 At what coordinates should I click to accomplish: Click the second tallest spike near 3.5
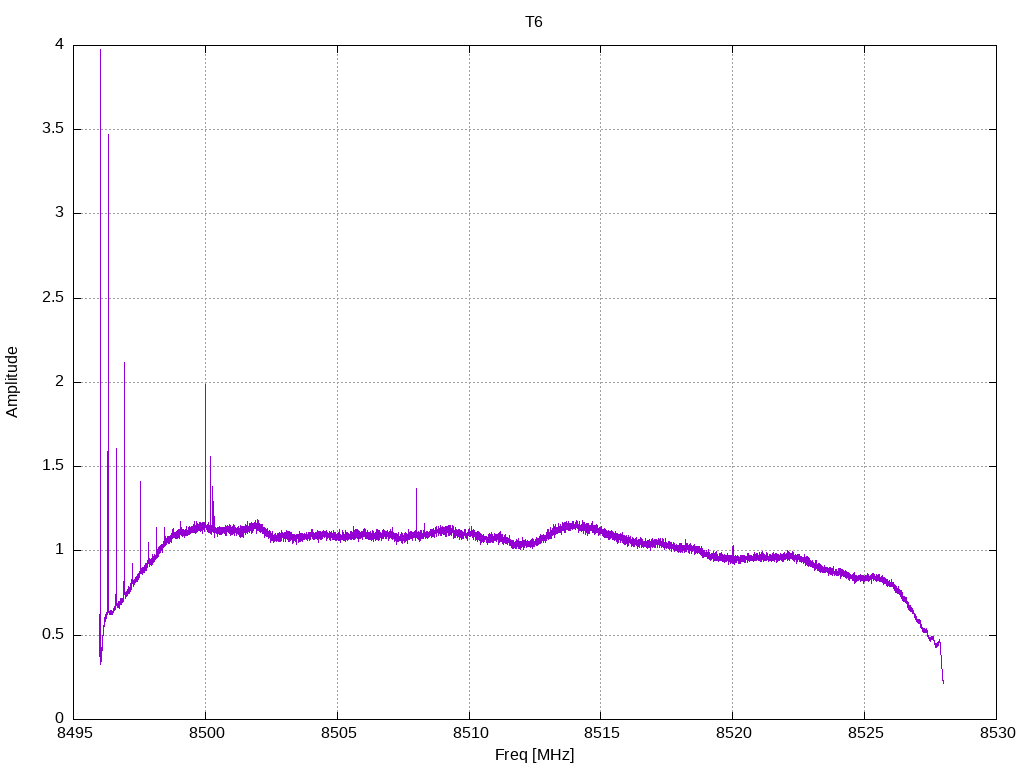[x=108, y=135]
